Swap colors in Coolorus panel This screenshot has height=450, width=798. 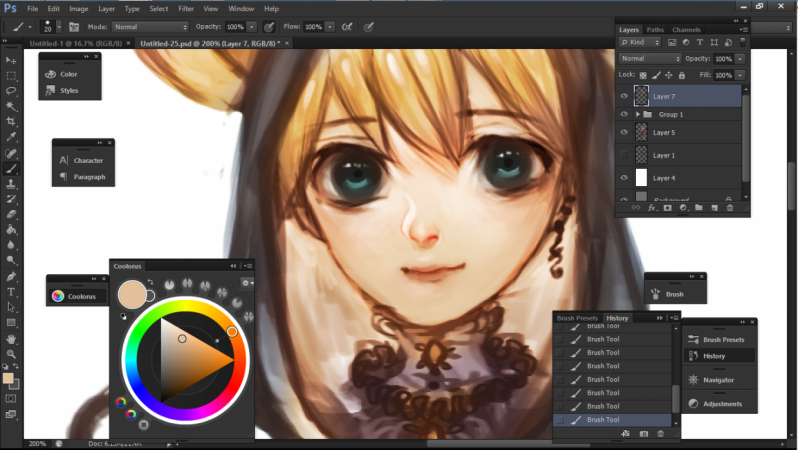[151, 282]
